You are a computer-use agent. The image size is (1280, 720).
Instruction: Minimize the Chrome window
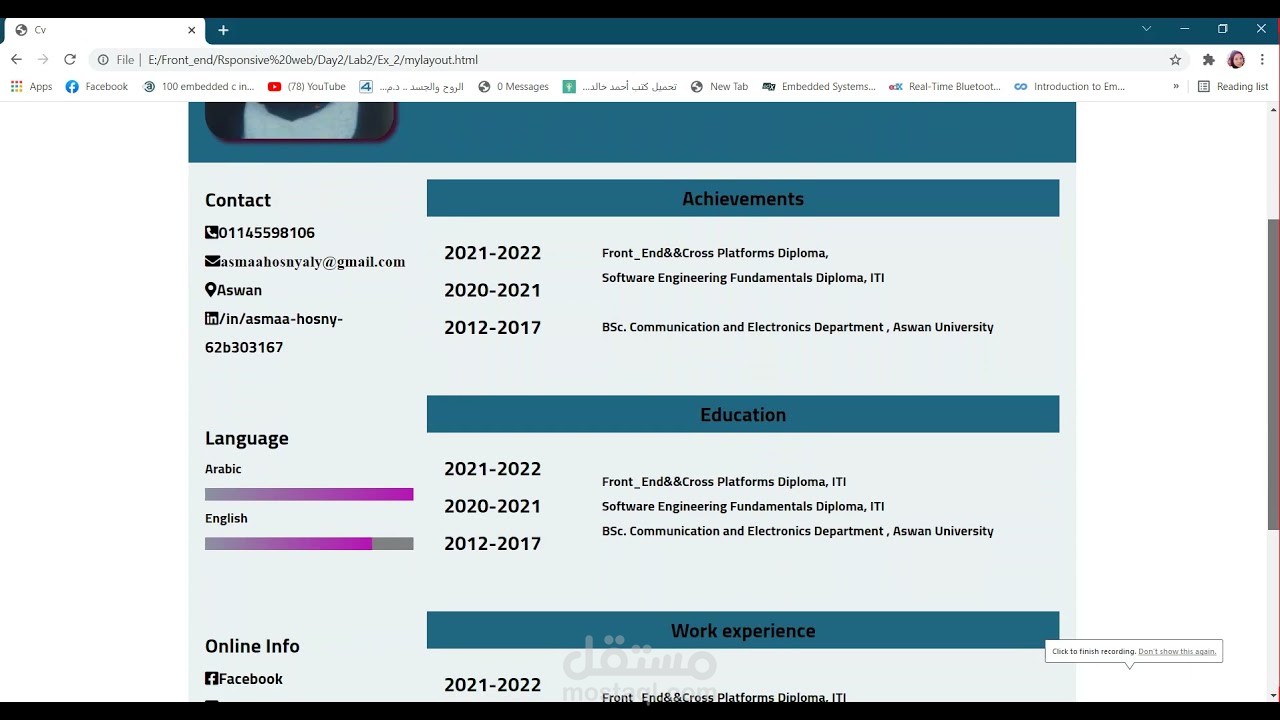pos(1184,29)
